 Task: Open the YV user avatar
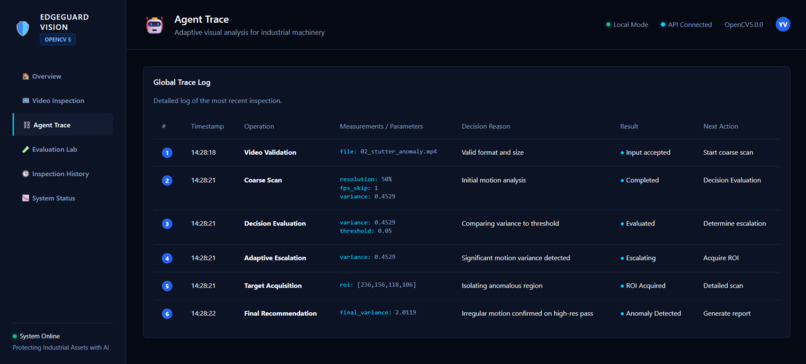[x=783, y=24]
